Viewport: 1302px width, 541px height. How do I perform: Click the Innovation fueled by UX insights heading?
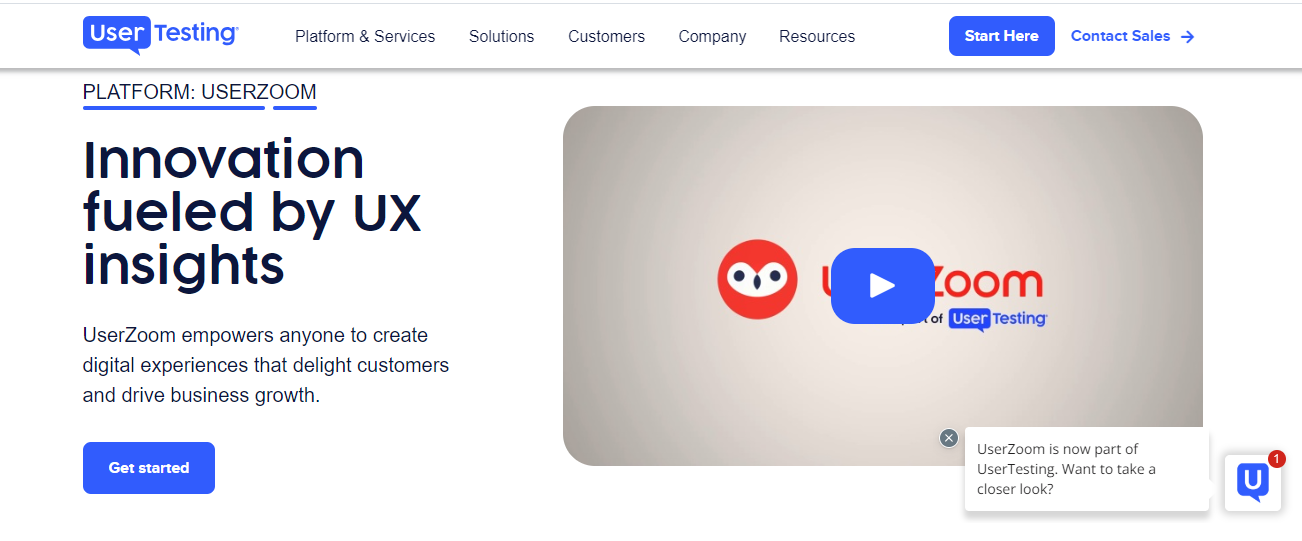pos(252,212)
